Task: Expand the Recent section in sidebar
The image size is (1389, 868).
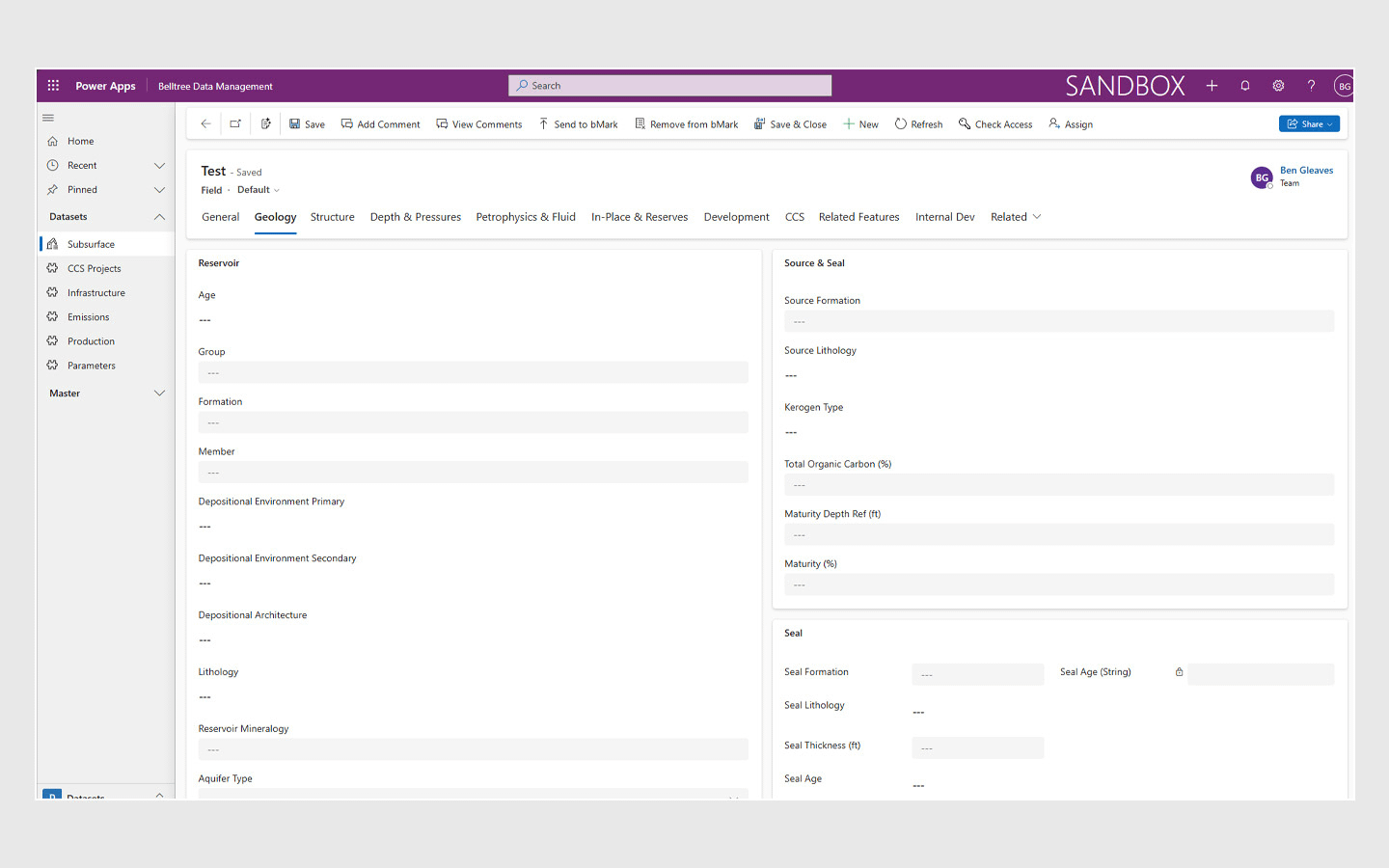Action: click(159, 166)
